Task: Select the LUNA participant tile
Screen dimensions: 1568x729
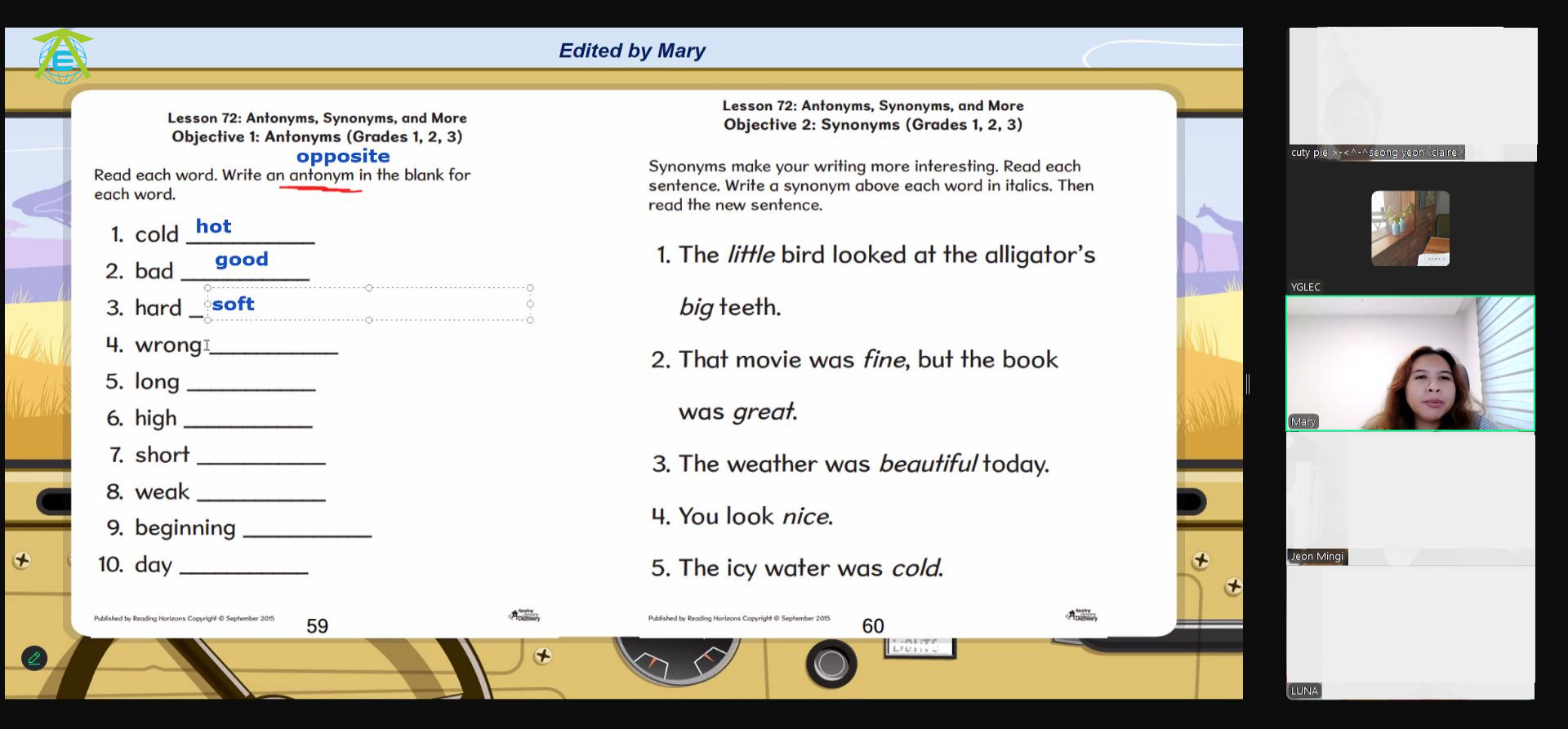Action: 1410,633
